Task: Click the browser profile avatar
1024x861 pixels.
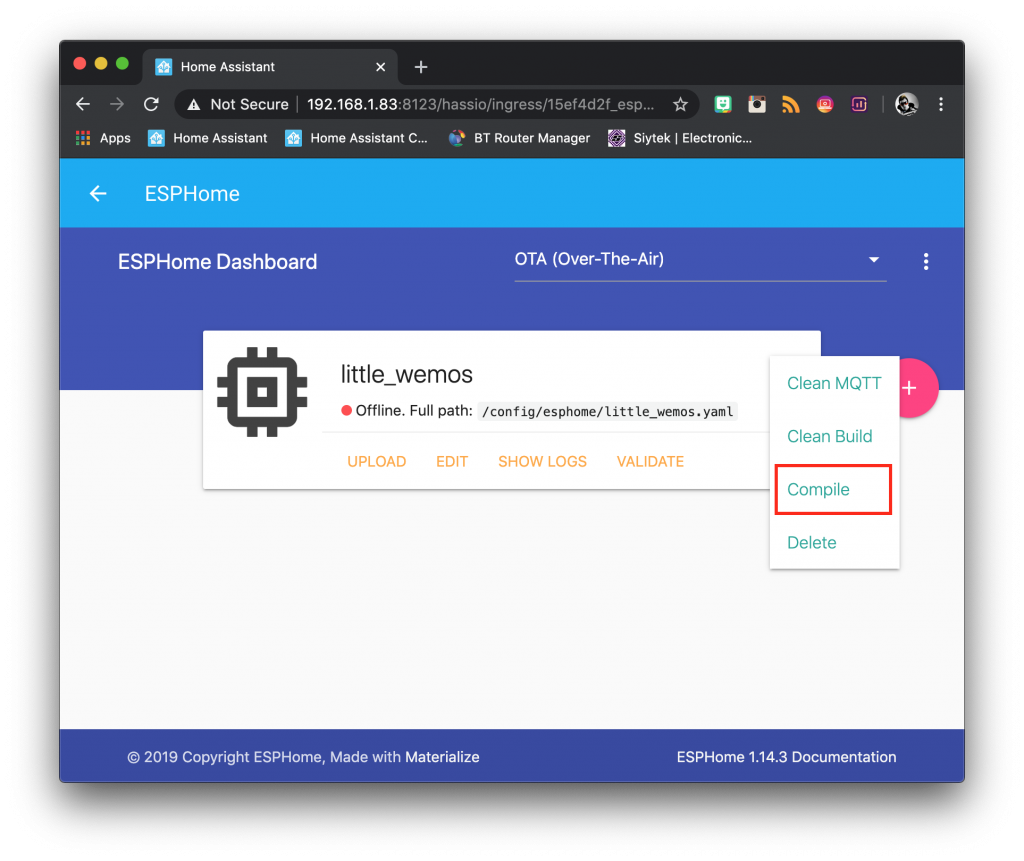Action: tap(906, 105)
